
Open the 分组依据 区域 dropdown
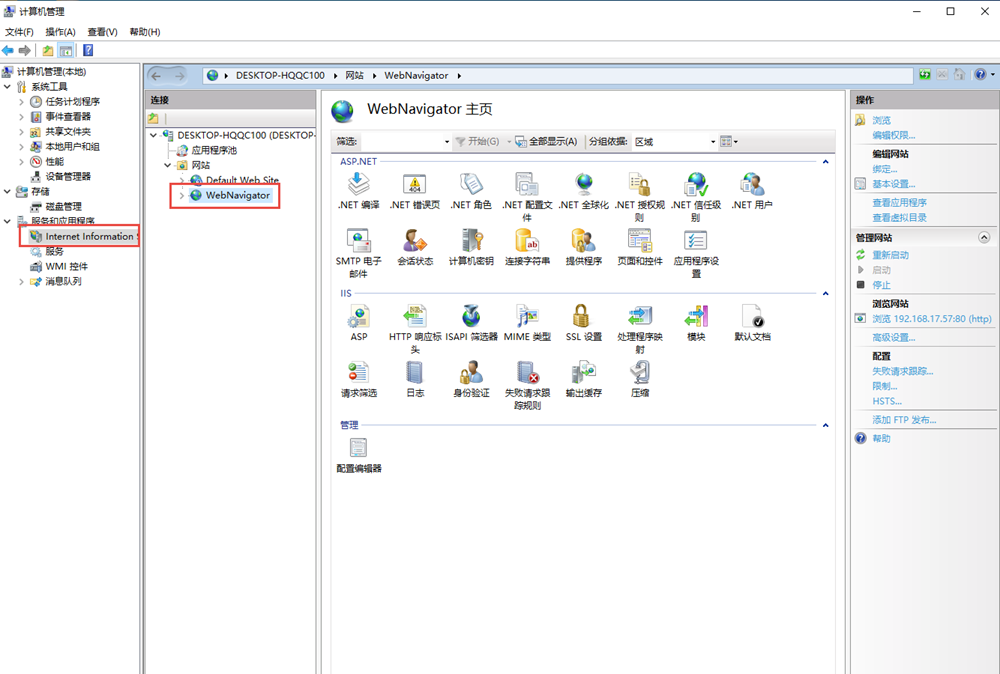(675, 142)
